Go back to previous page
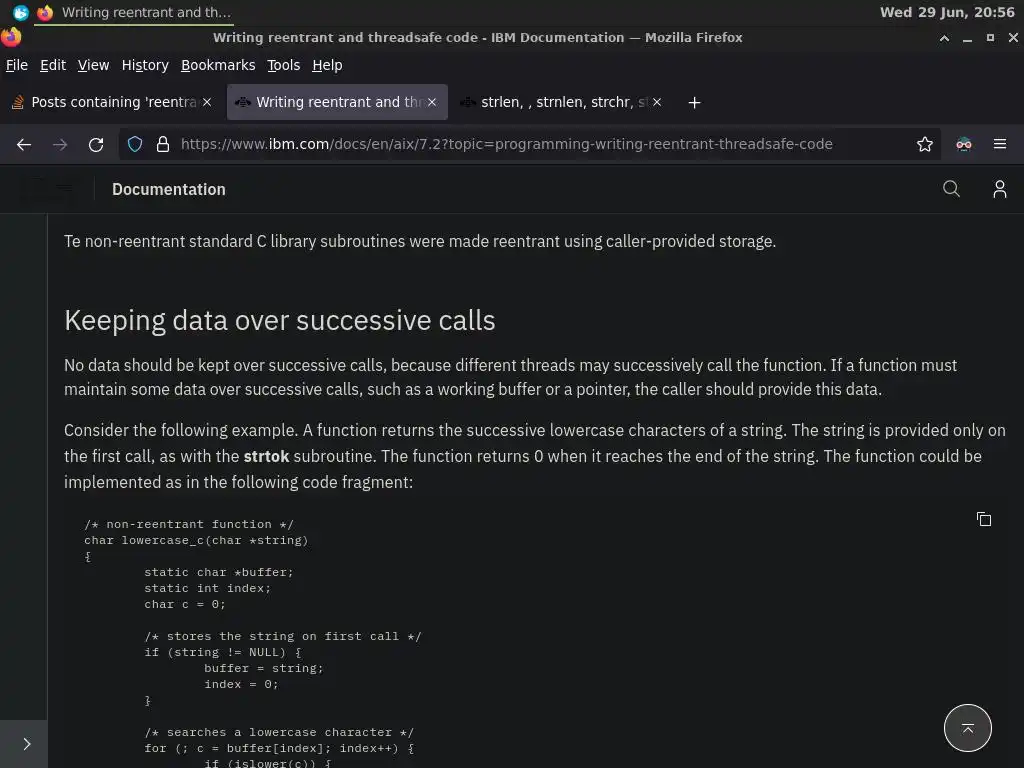This screenshot has width=1024, height=768. pos(24,144)
